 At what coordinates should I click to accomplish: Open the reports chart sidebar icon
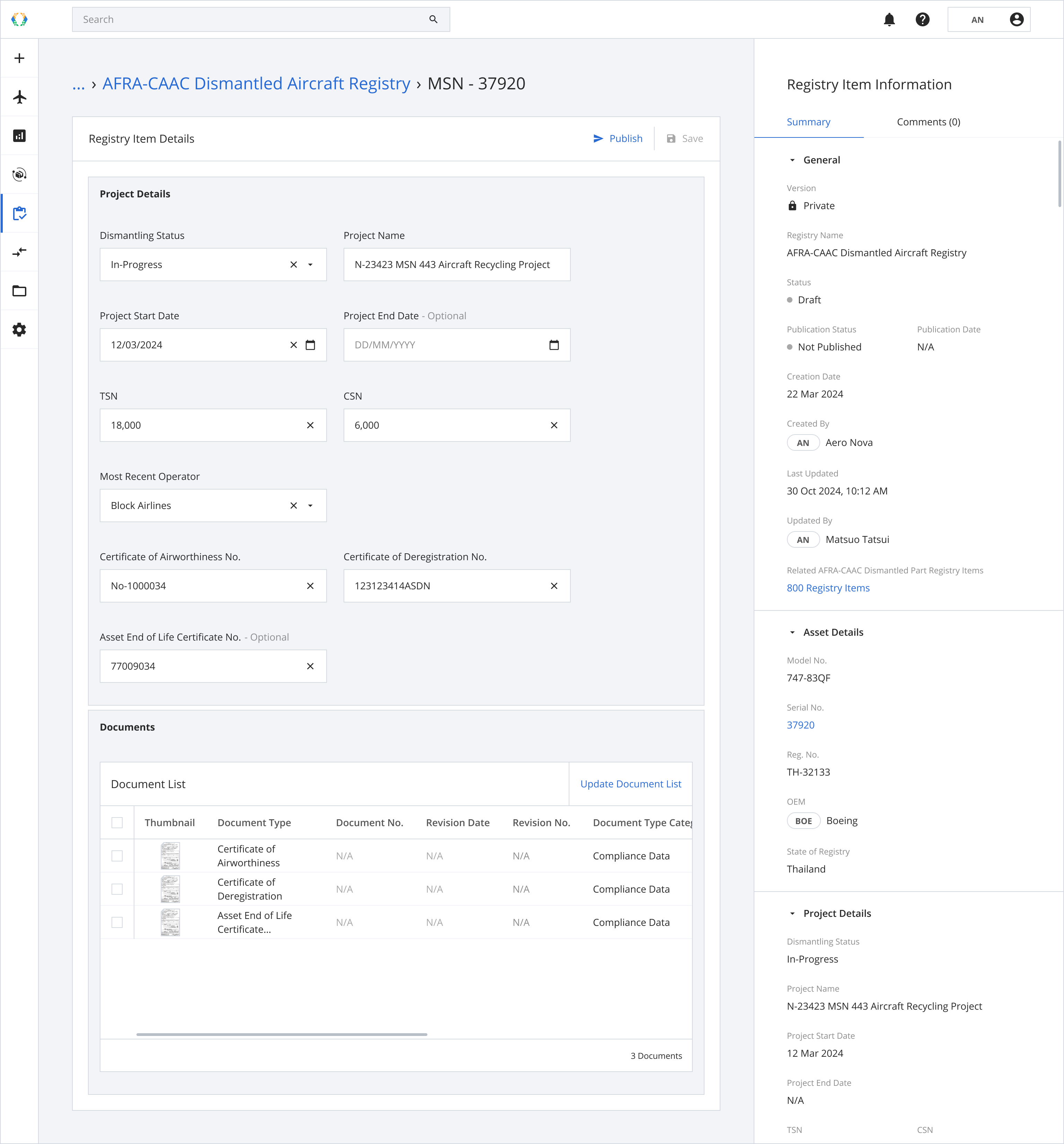point(20,136)
